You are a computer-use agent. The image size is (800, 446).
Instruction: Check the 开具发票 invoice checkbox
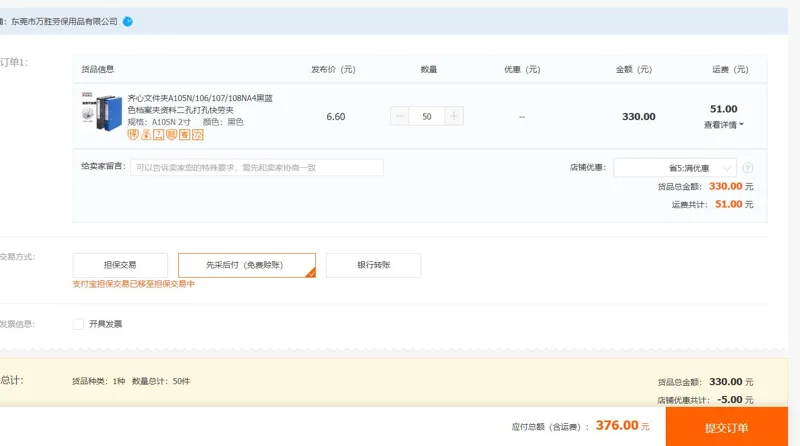click(x=78, y=324)
